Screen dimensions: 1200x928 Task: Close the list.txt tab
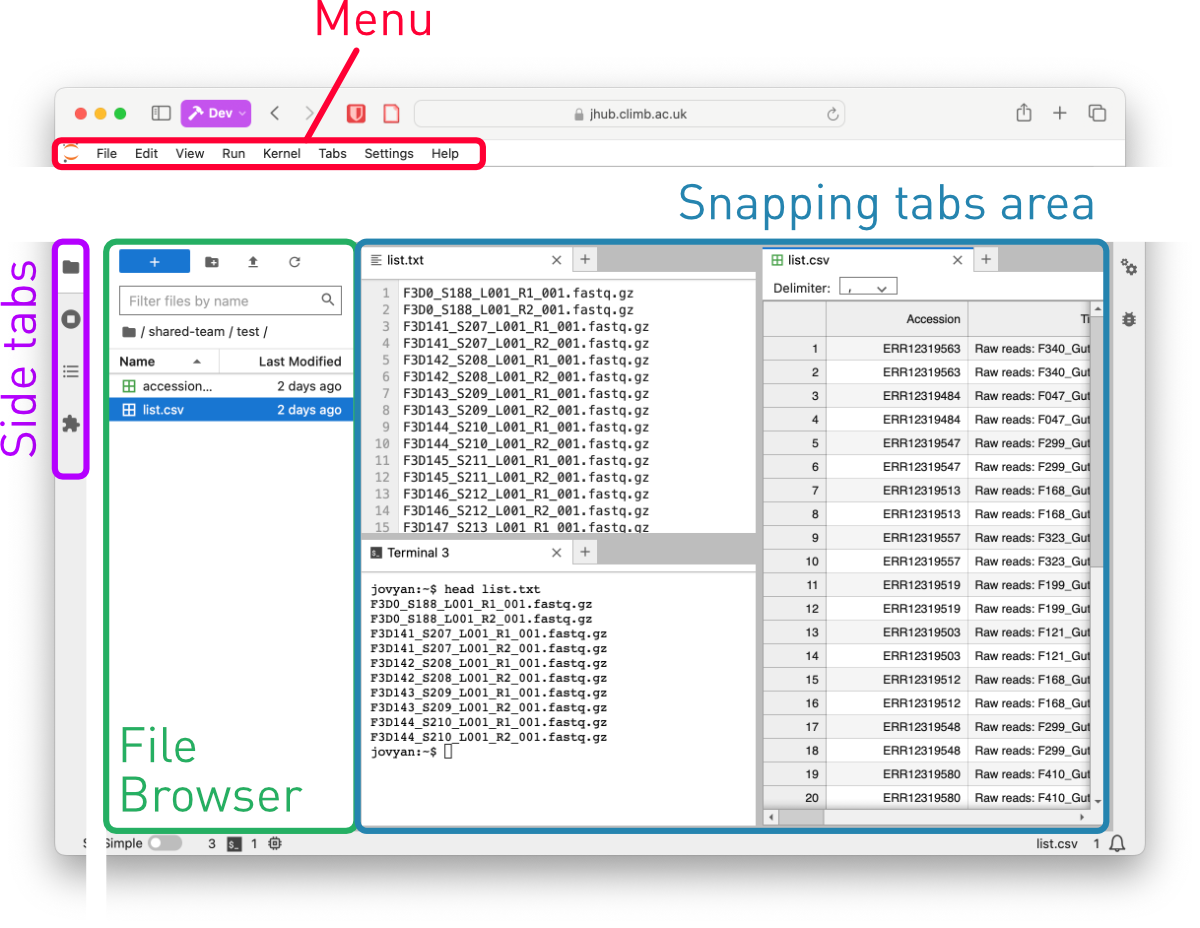tap(557, 260)
